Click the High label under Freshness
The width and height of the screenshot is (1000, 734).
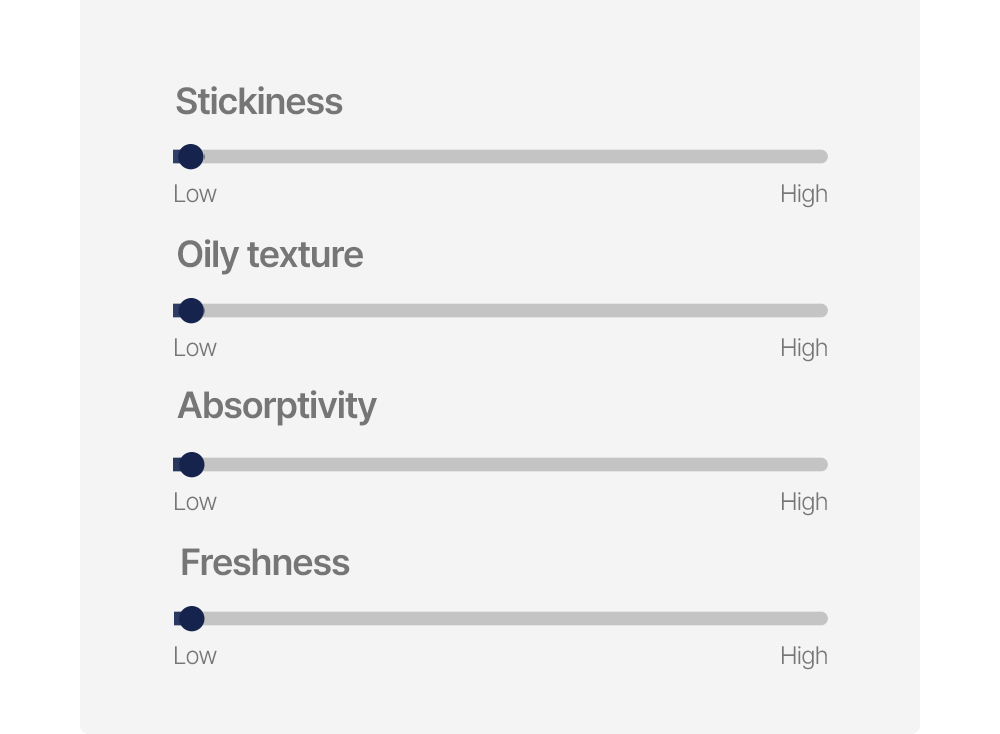[x=803, y=656]
